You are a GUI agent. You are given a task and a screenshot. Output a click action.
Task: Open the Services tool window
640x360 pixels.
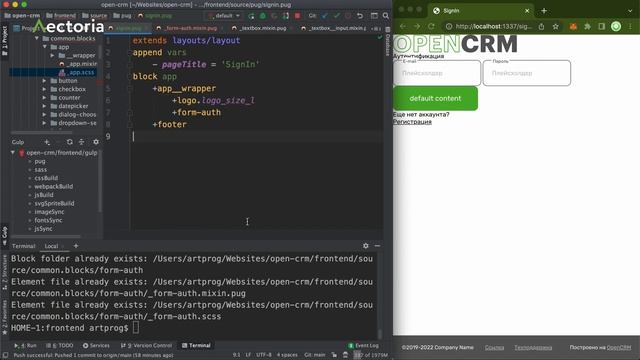coord(96,345)
